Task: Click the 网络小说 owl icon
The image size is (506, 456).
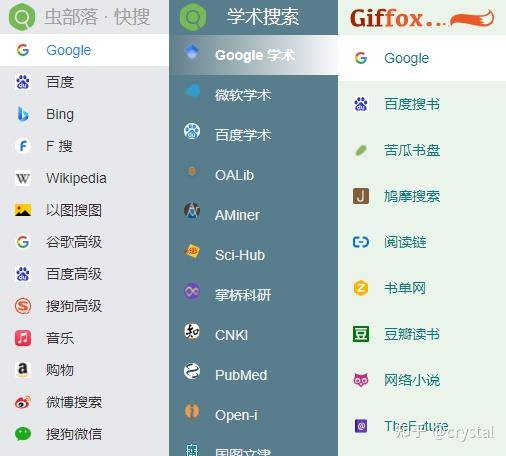Action: pyautogui.click(x=361, y=380)
